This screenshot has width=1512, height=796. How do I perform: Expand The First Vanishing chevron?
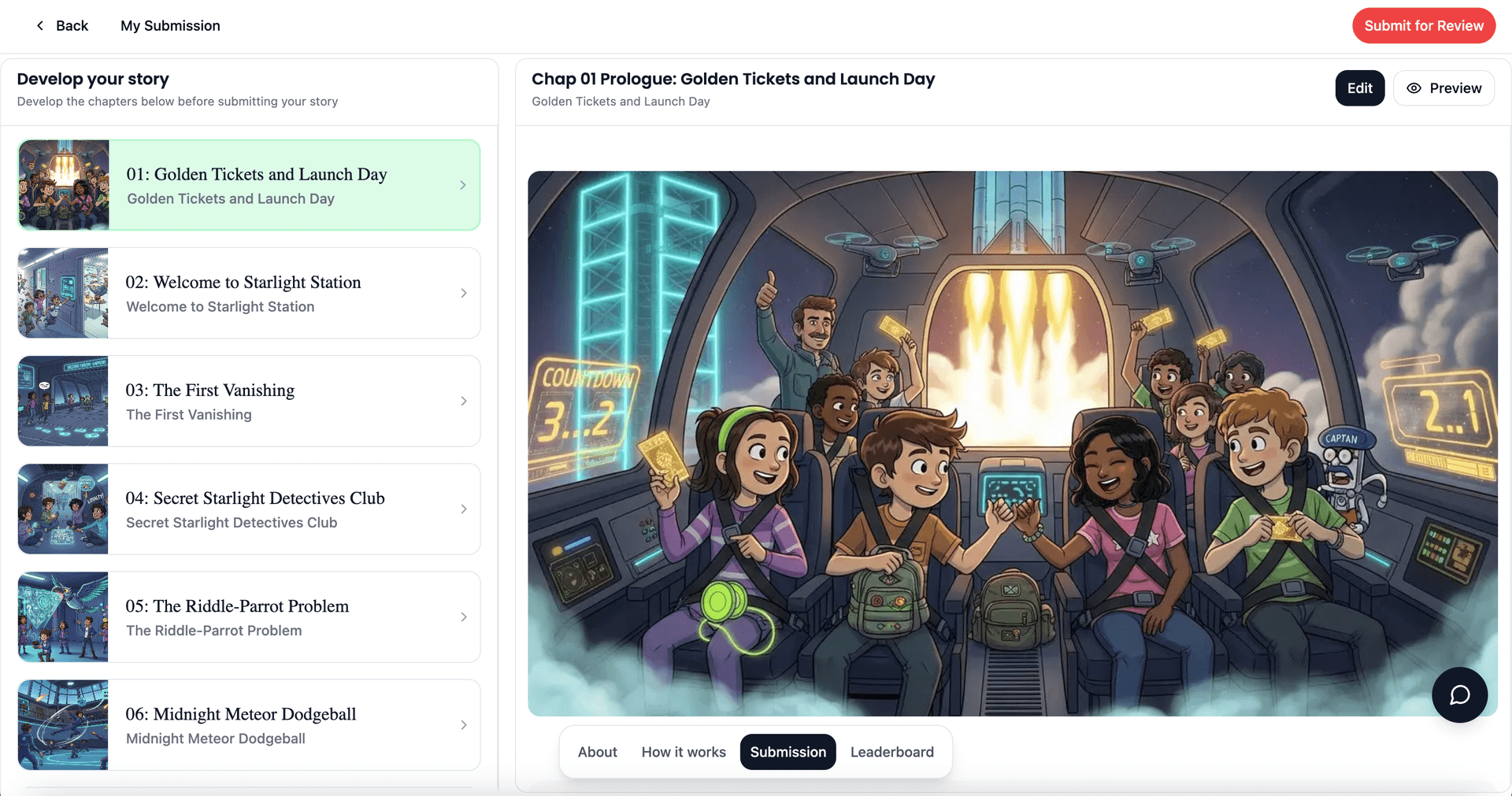pyautogui.click(x=464, y=401)
